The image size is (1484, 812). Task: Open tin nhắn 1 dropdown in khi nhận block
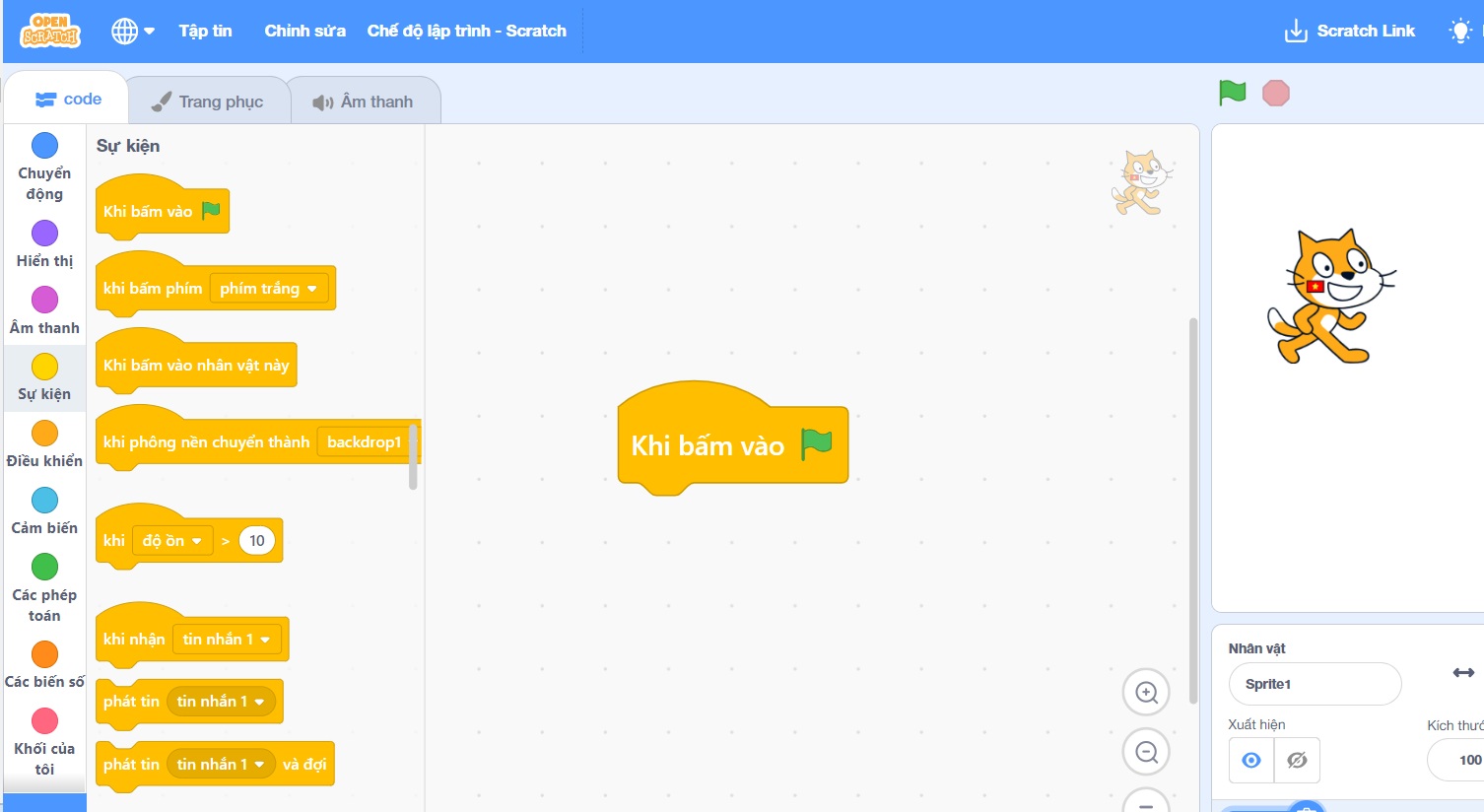tap(226, 640)
